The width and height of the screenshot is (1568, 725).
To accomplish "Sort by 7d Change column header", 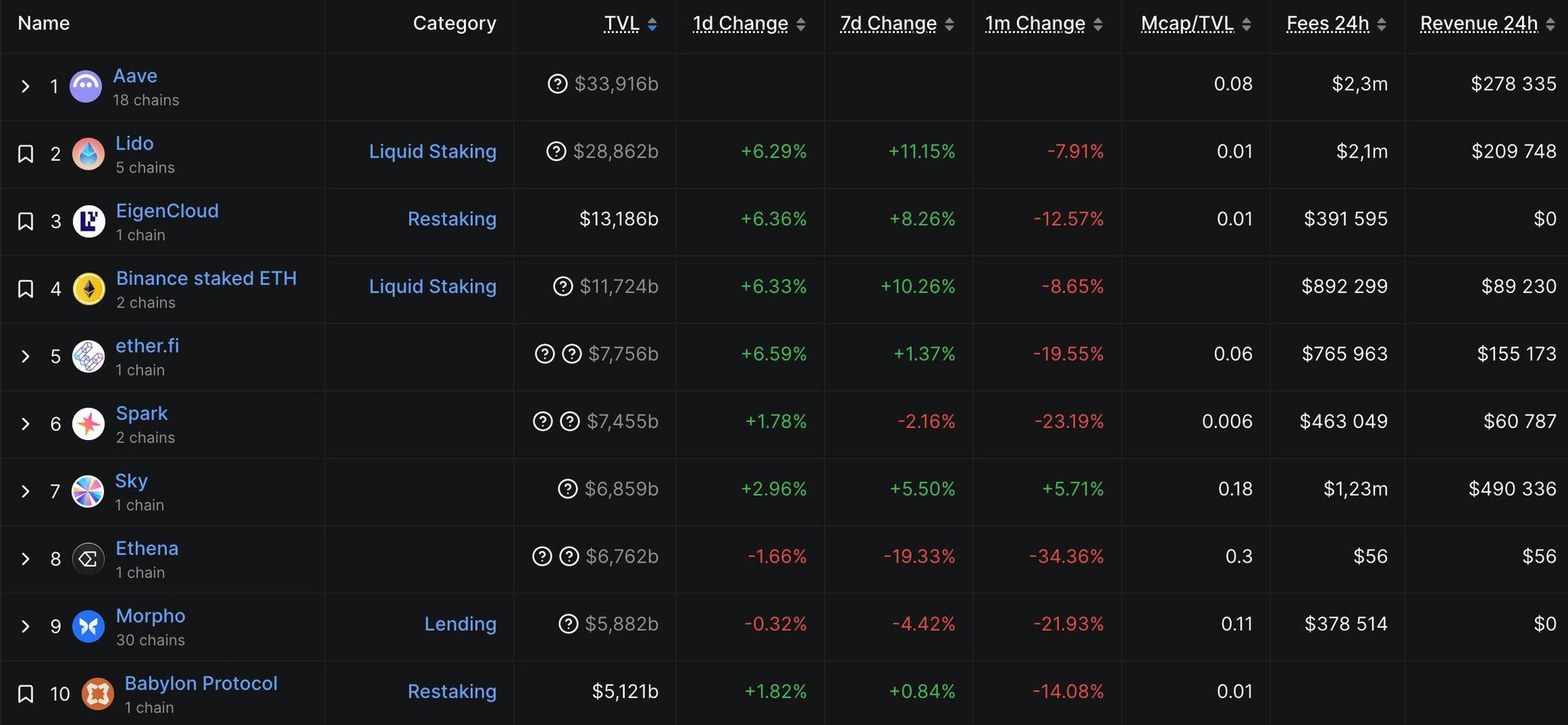I will [888, 24].
